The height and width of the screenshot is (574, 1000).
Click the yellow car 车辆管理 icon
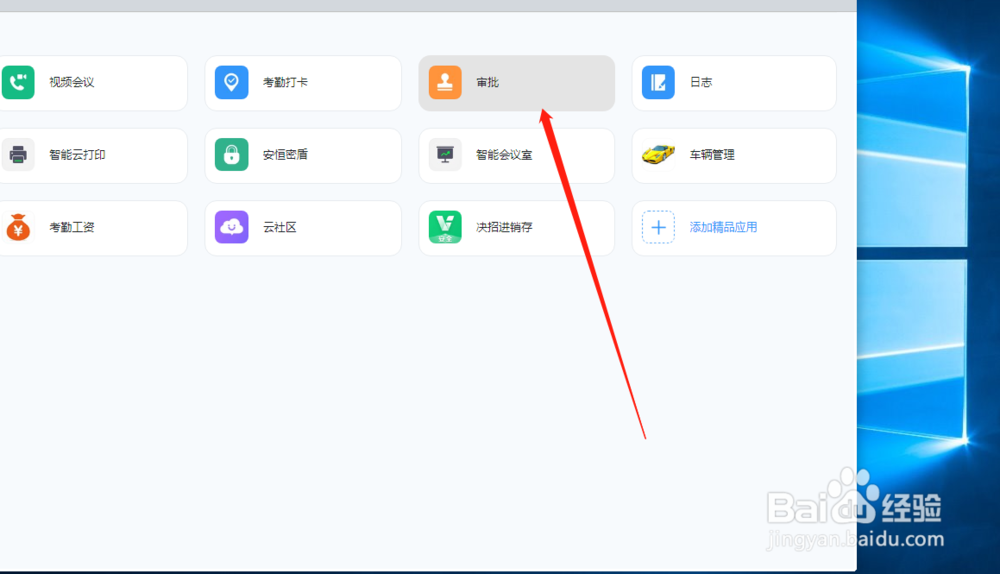pyautogui.click(x=658, y=154)
